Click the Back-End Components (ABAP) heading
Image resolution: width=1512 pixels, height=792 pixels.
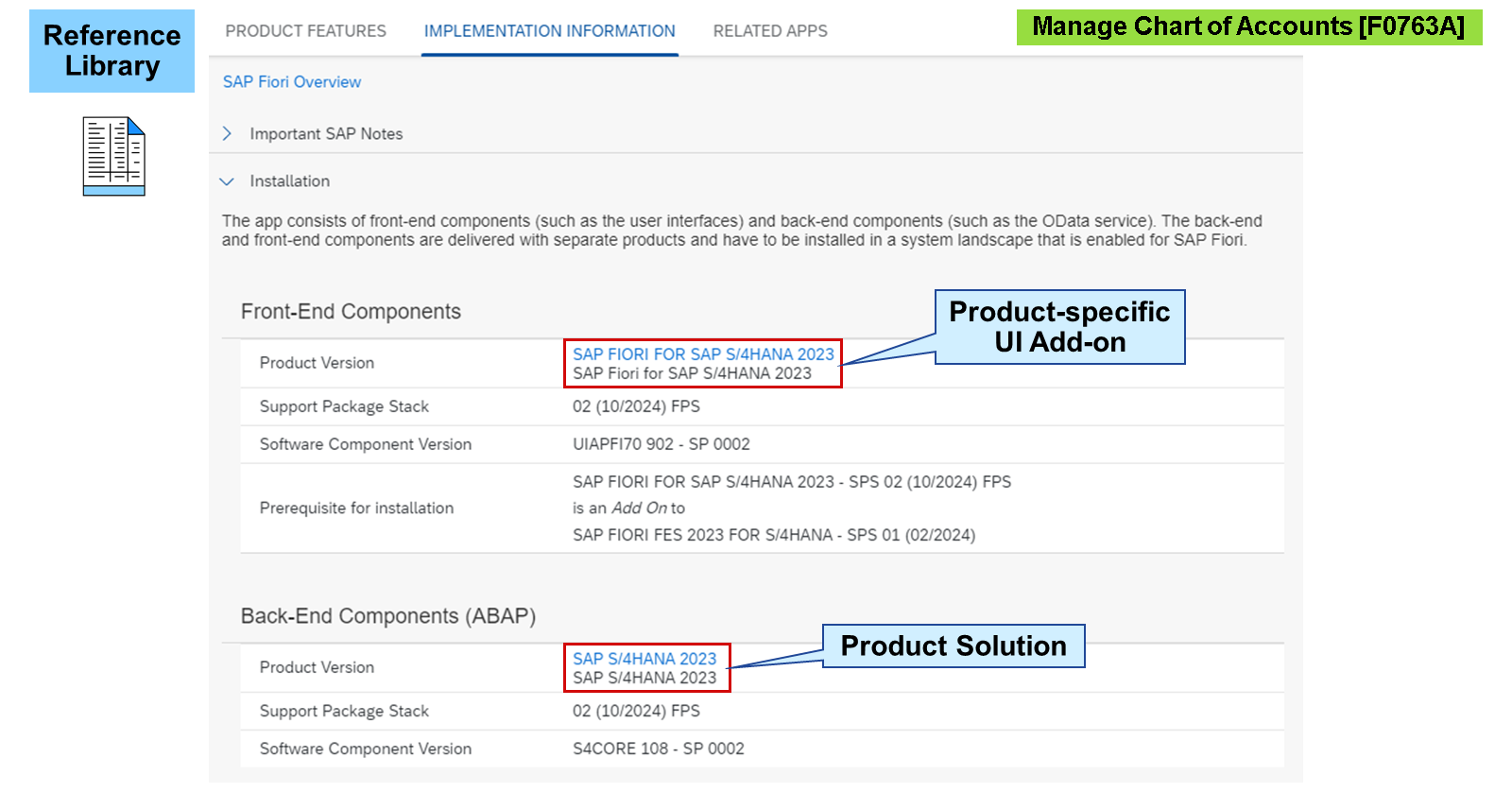(388, 616)
